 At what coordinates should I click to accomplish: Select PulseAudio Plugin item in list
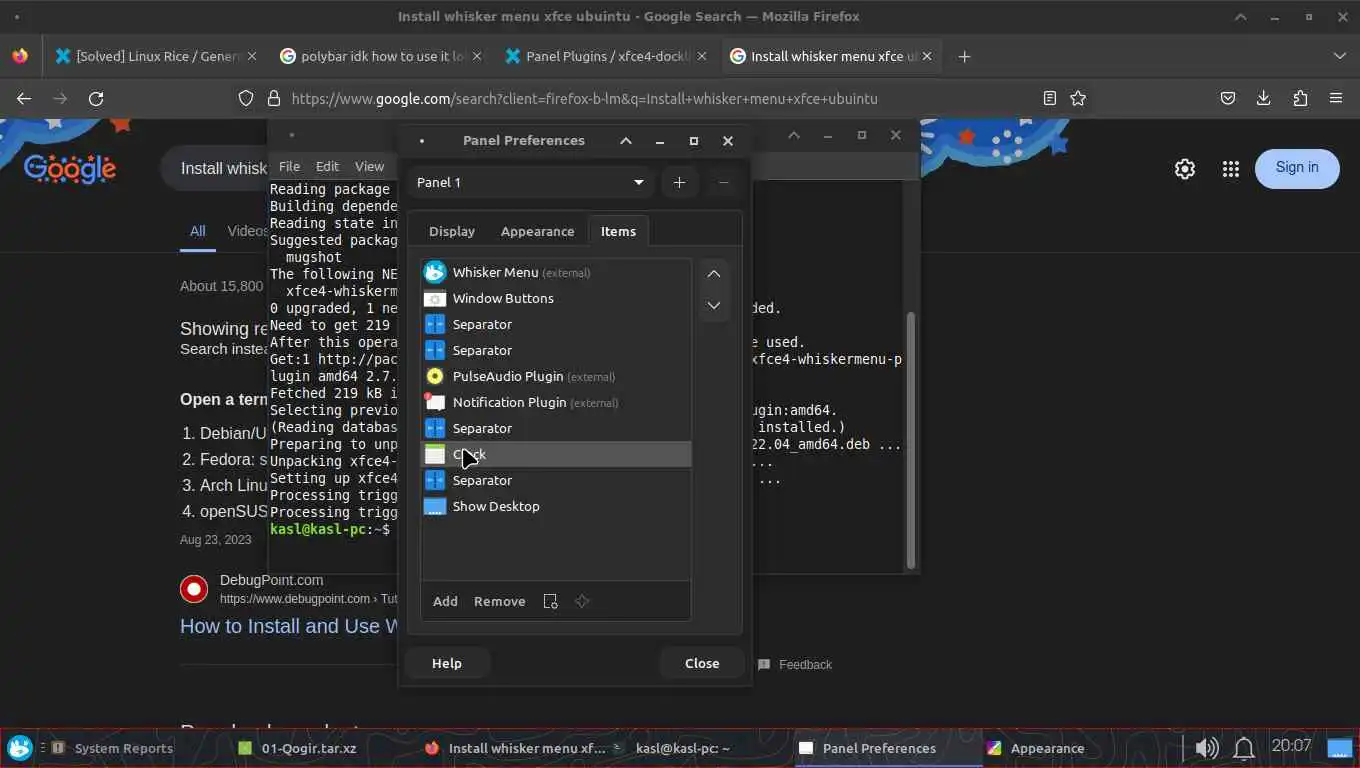point(556,376)
